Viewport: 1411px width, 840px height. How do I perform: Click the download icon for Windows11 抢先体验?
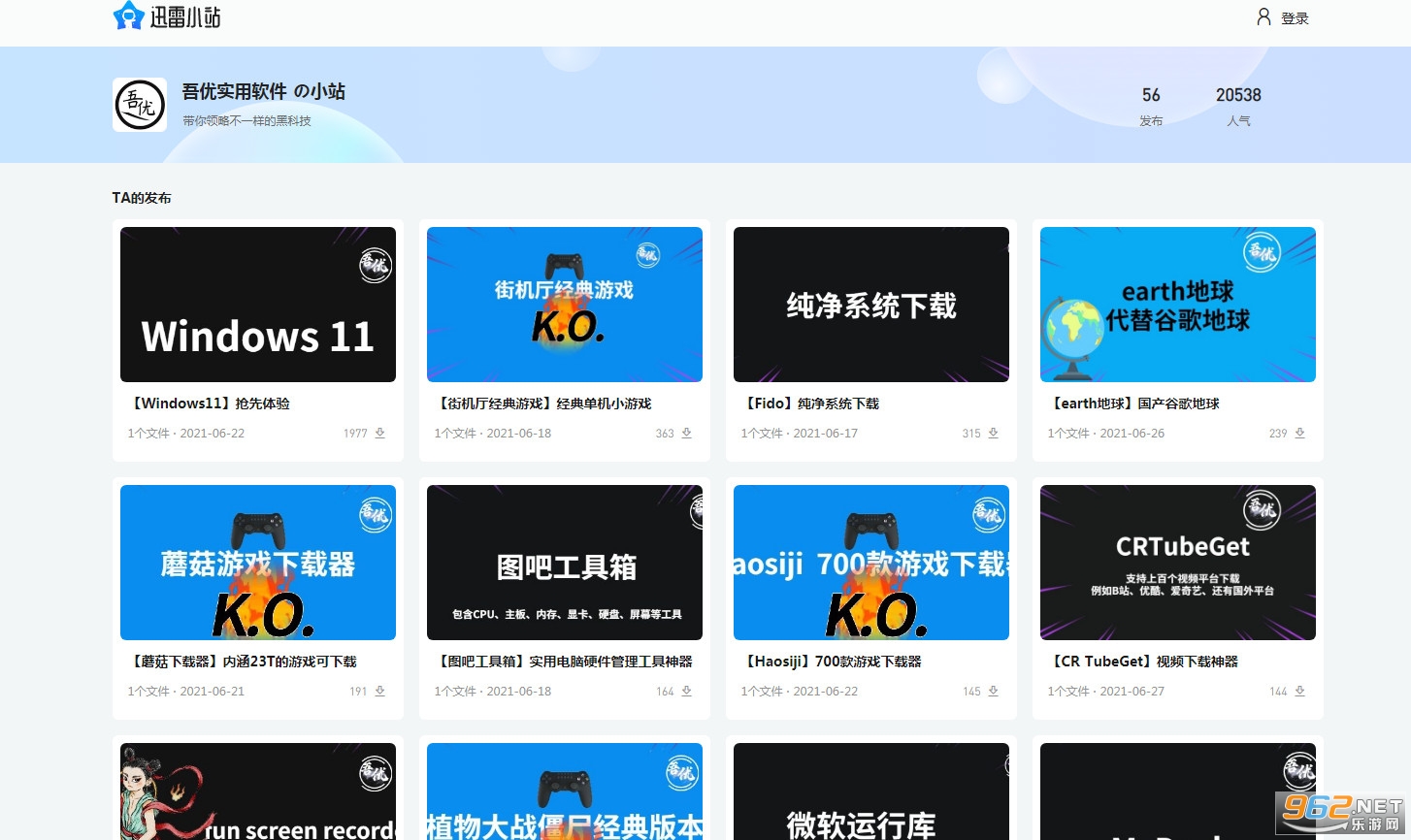pyautogui.click(x=380, y=434)
